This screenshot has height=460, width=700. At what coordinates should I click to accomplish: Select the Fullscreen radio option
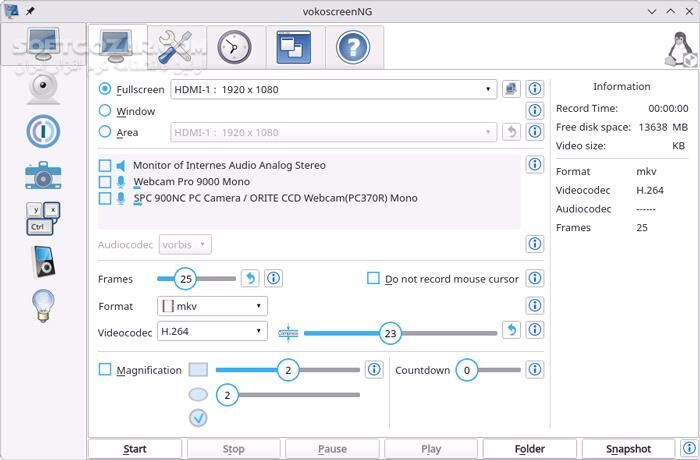click(104, 89)
